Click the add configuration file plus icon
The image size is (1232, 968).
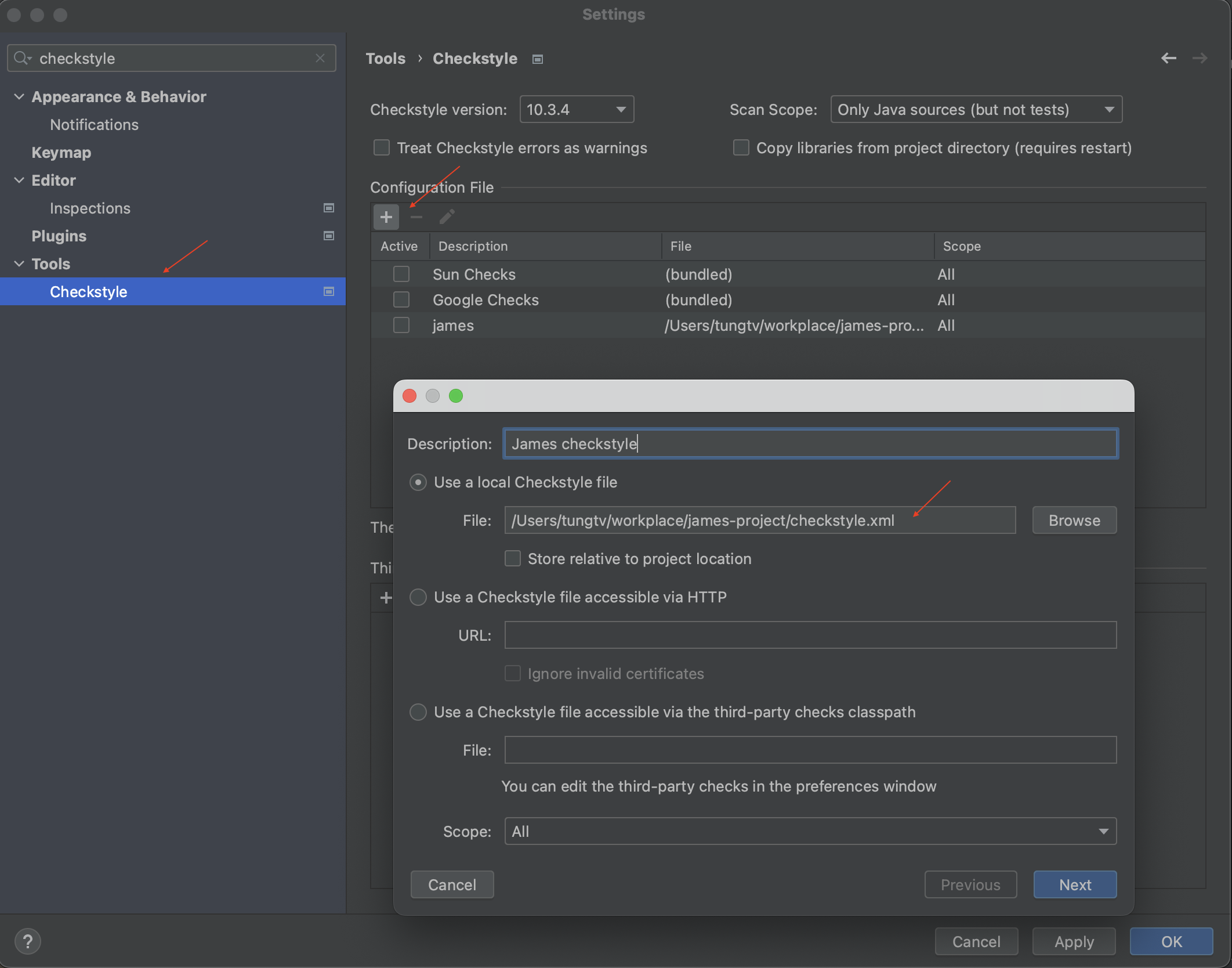tap(386, 217)
